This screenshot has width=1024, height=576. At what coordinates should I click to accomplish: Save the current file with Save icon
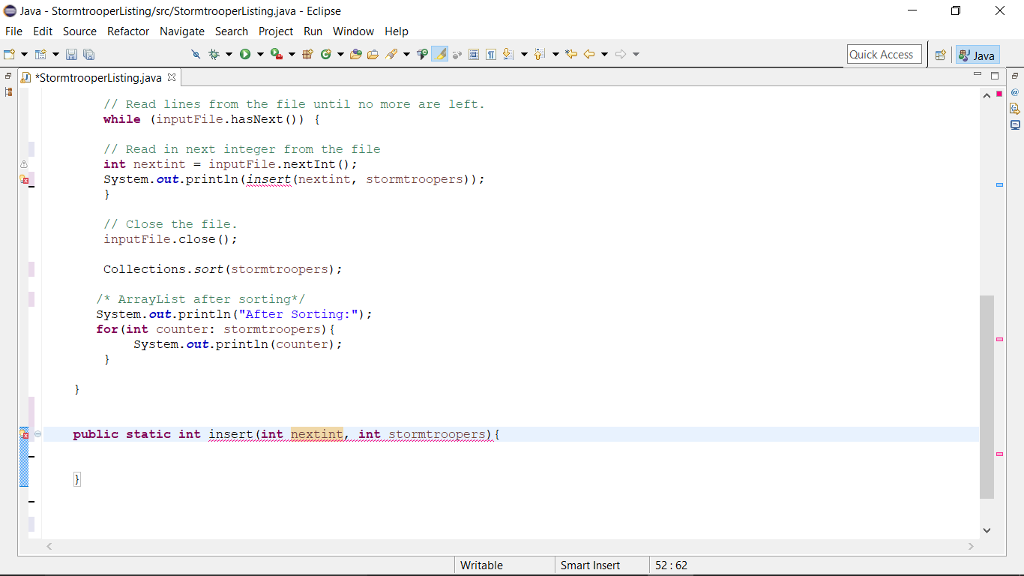point(72,54)
